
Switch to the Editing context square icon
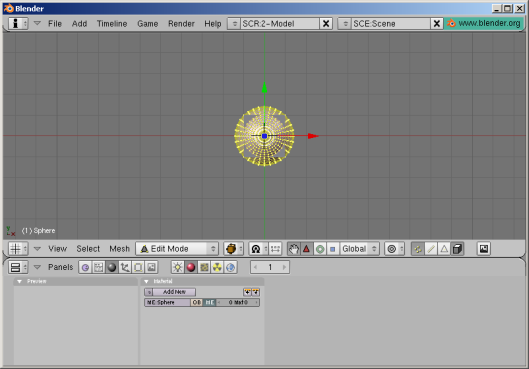[x=138, y=267]
